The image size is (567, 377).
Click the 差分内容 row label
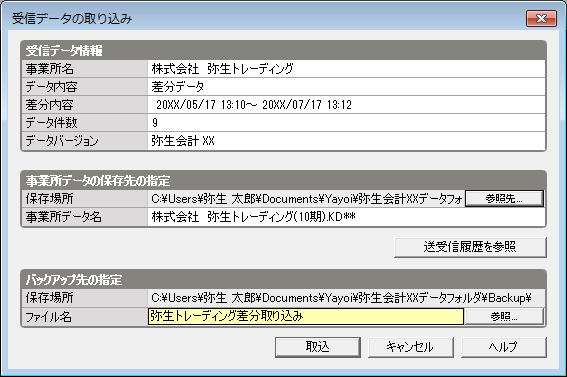point(49,105)
